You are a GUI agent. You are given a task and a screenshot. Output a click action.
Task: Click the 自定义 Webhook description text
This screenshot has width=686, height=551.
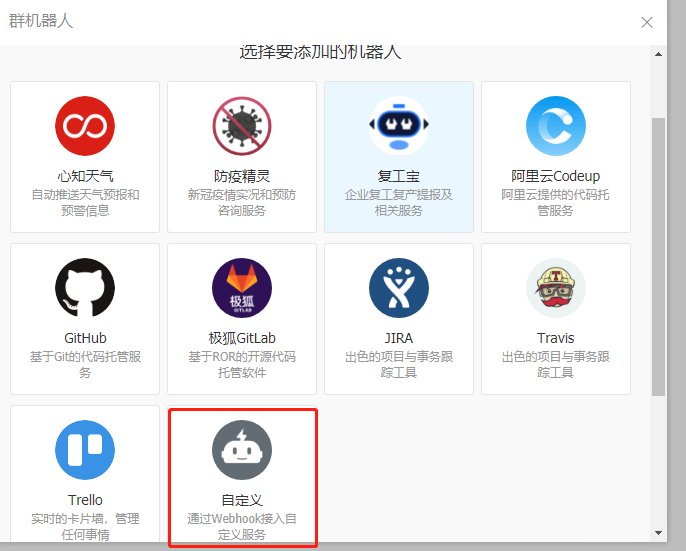pyautogui.click(x=242, y=527)
